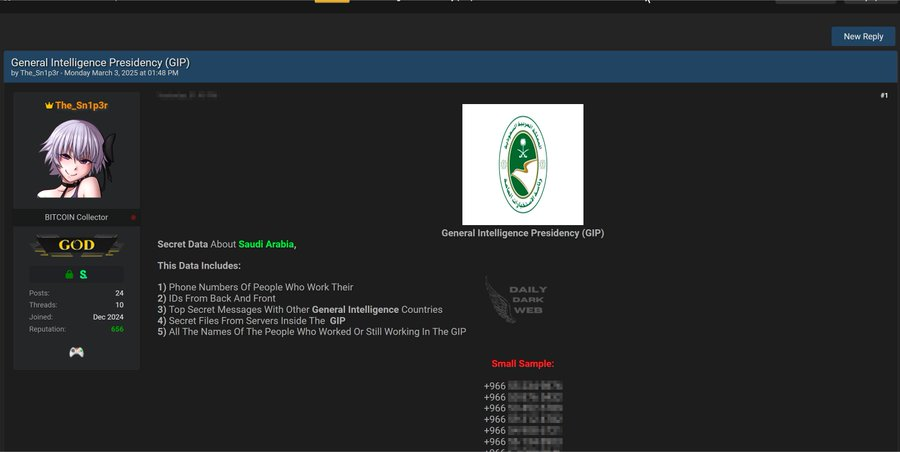Viewport: 900px width, 452px height.
Task: Click the crown icon beside The_Sn1p3r
Action: point(49,105)
